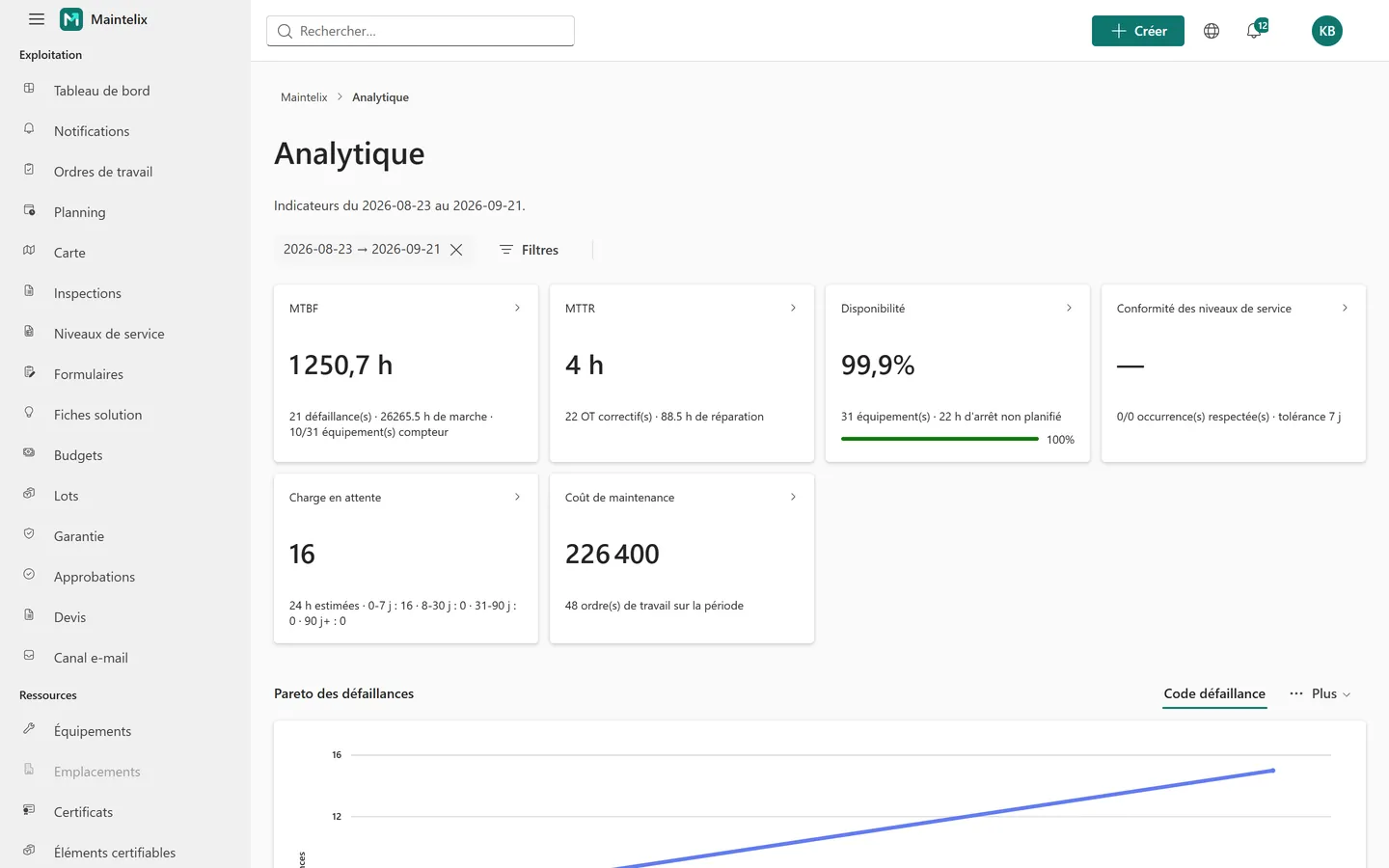Click the Niveaux de service icon
Viewport: 1389px width, 868px height.
29,332
